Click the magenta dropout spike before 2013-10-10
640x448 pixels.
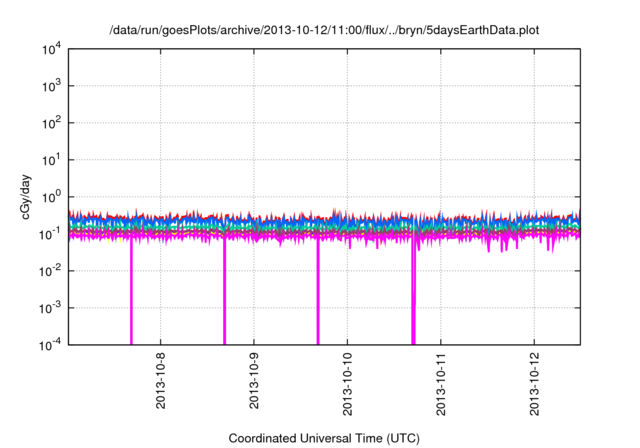coord(318,292)
